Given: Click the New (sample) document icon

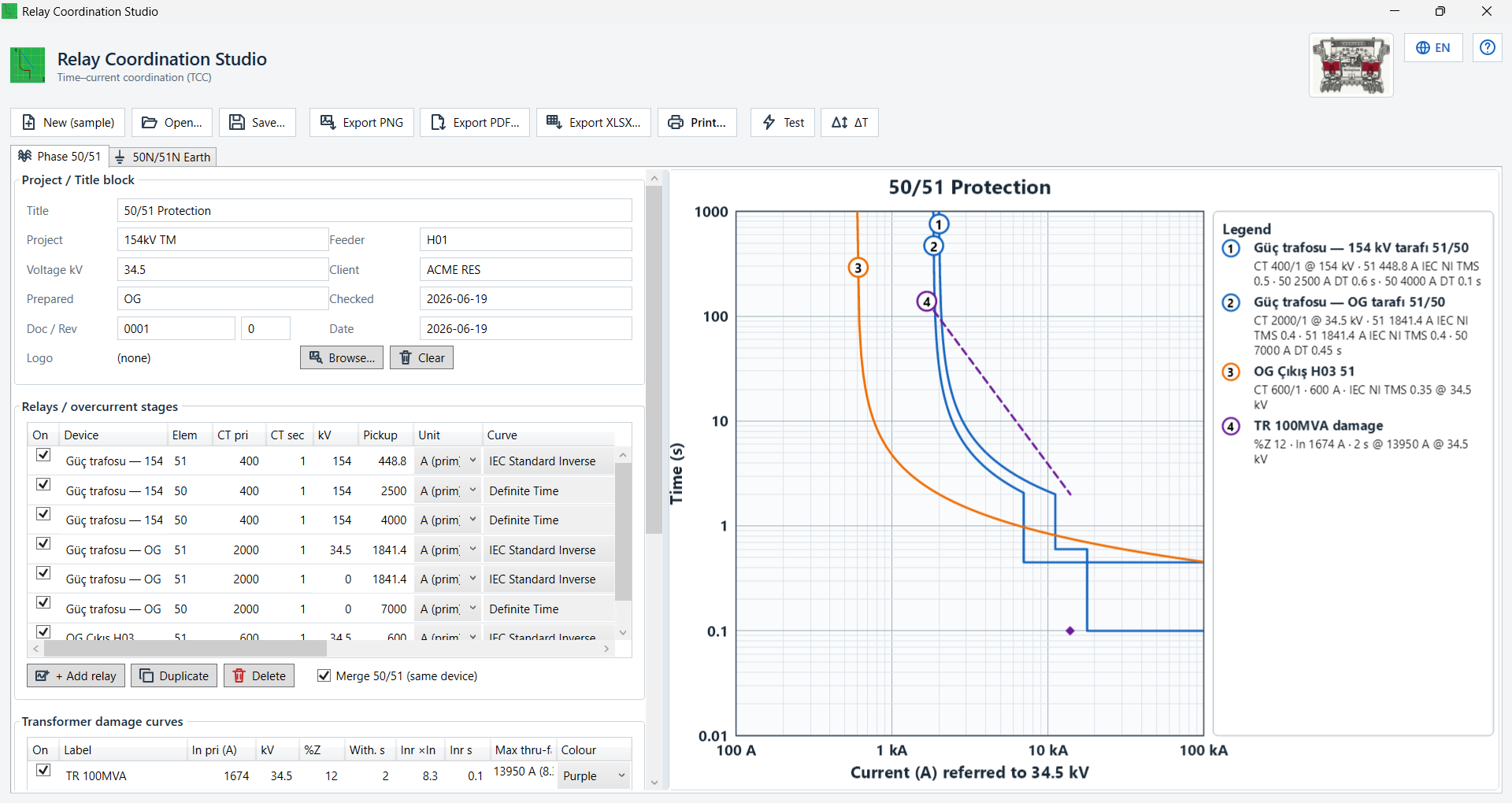Looking at the screenshot, I should pos(28,123).
